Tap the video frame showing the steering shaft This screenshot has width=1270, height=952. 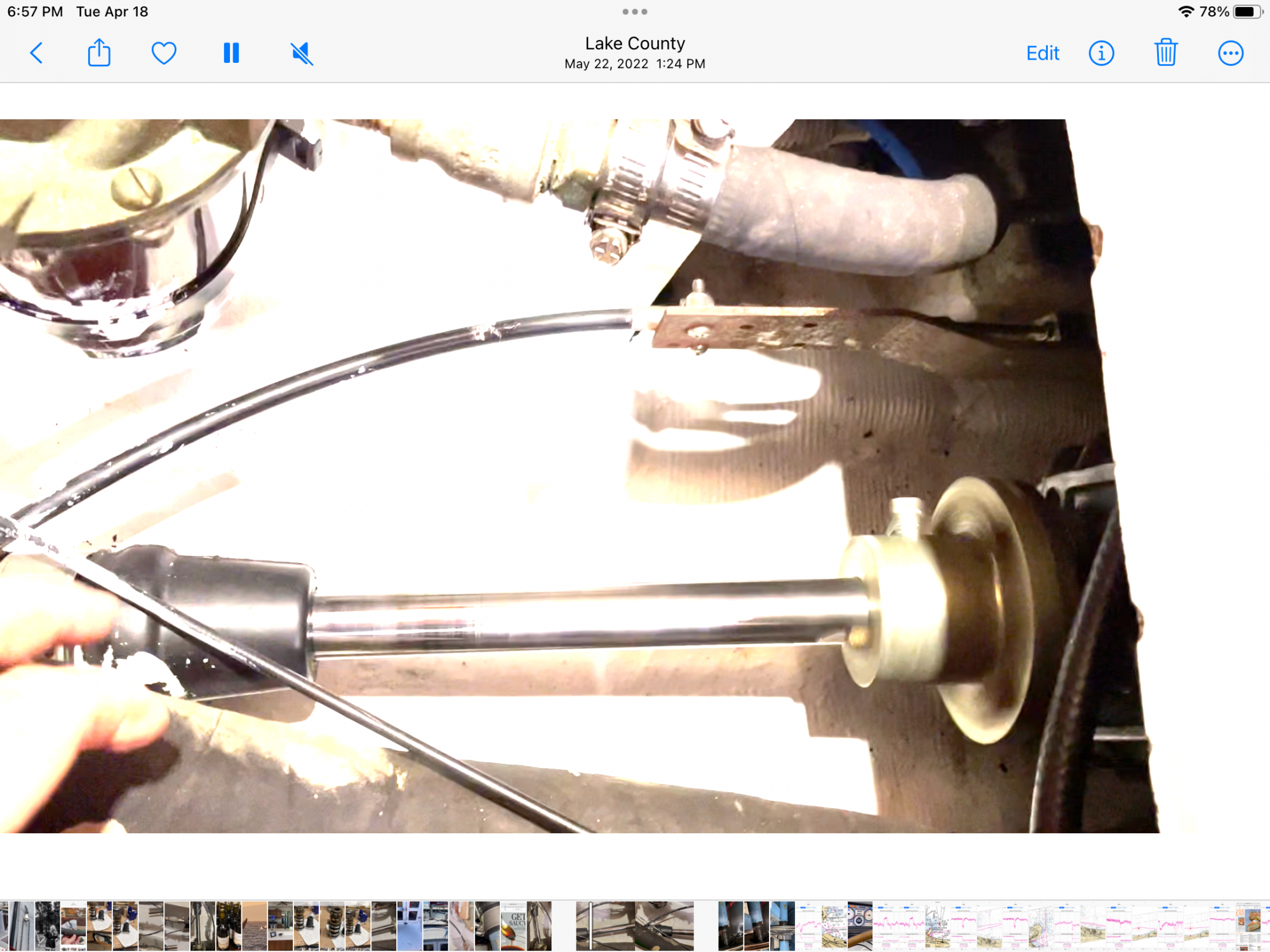[579, 476]
